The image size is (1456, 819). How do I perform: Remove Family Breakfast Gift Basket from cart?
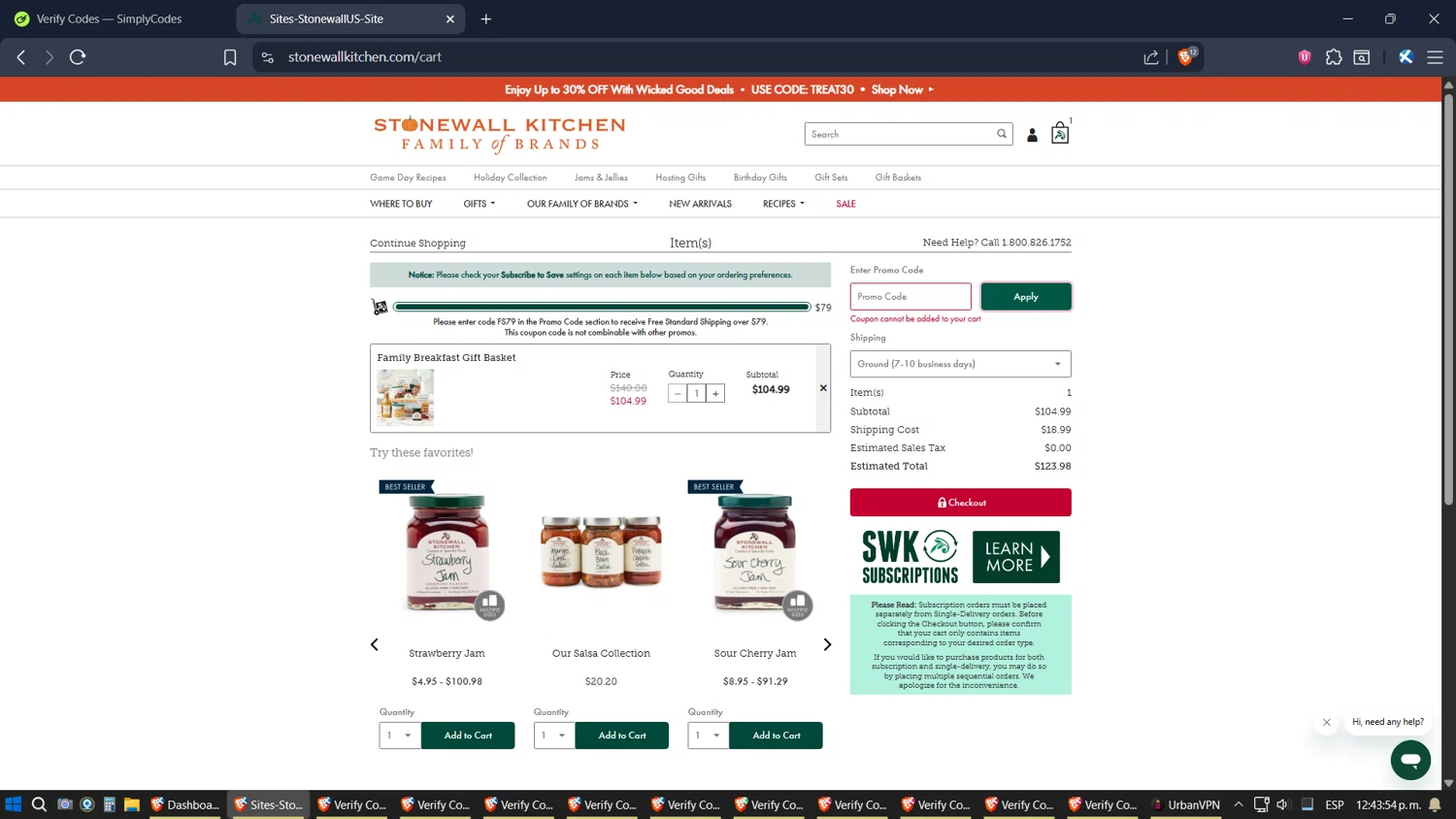point(823,388)
